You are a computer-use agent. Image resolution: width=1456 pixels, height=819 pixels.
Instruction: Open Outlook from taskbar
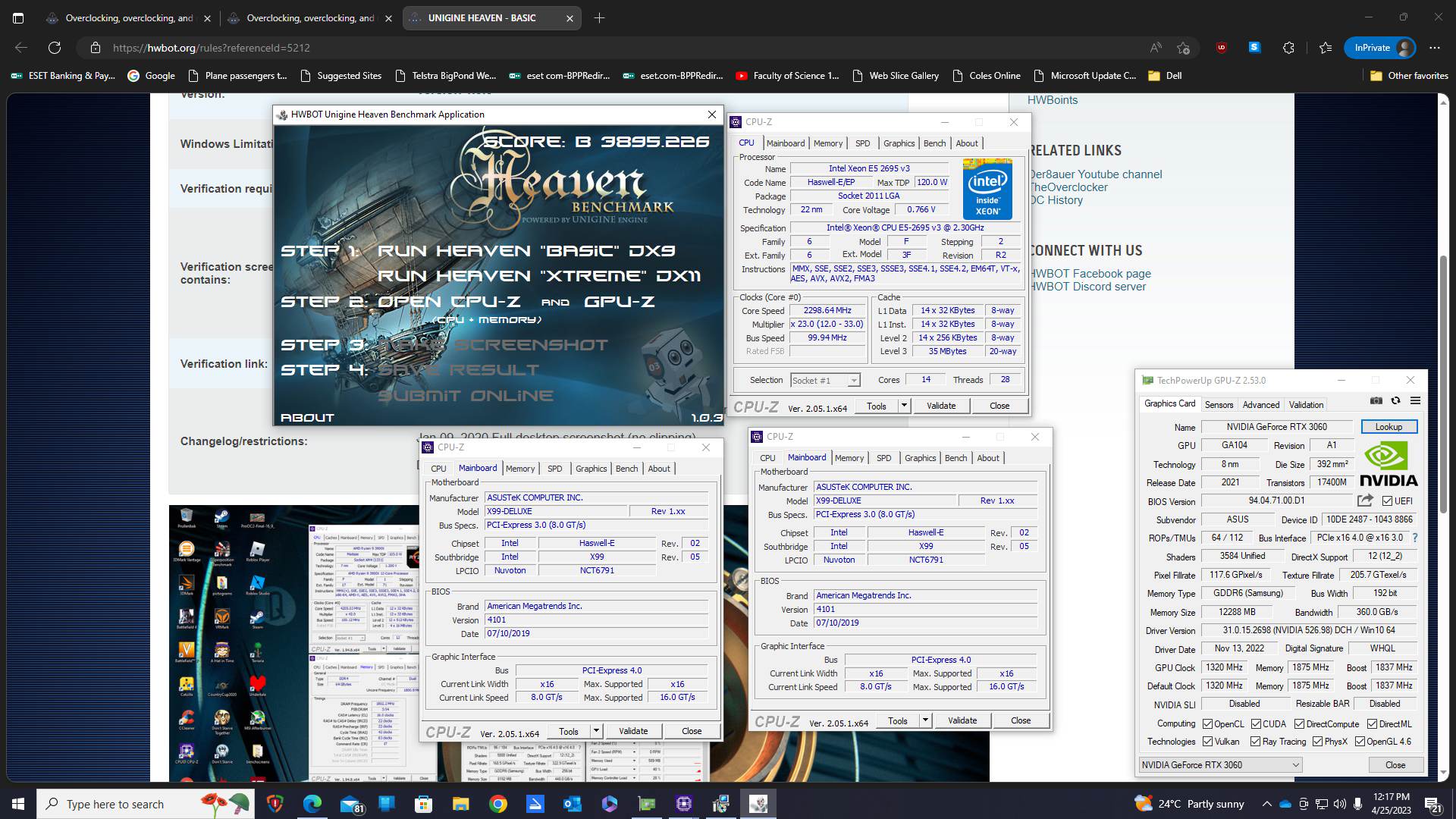[573, 804]
